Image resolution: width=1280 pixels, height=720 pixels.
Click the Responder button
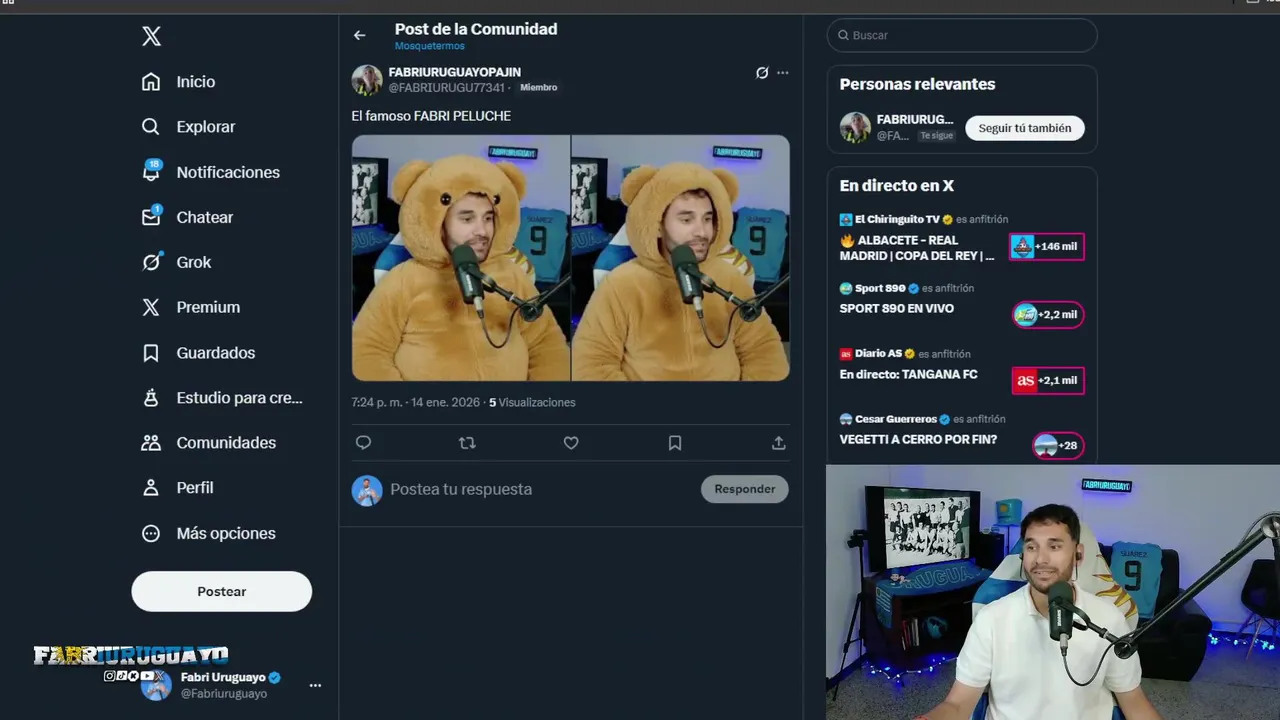coord(745,489)
